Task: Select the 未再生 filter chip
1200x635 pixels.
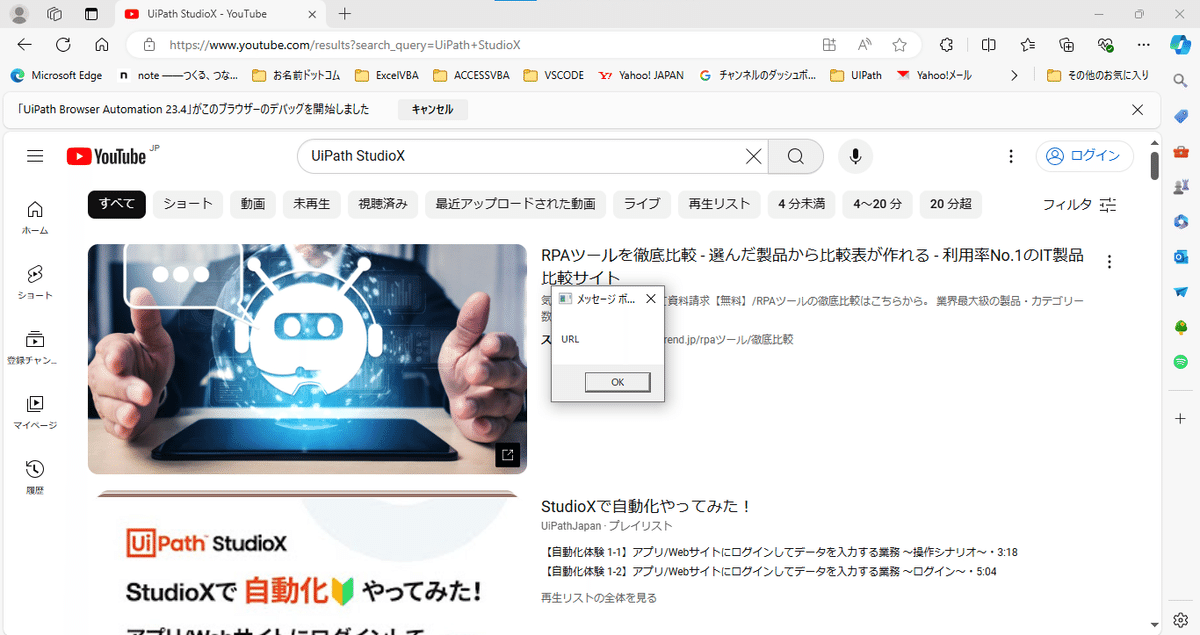Action: pos(312,204)
